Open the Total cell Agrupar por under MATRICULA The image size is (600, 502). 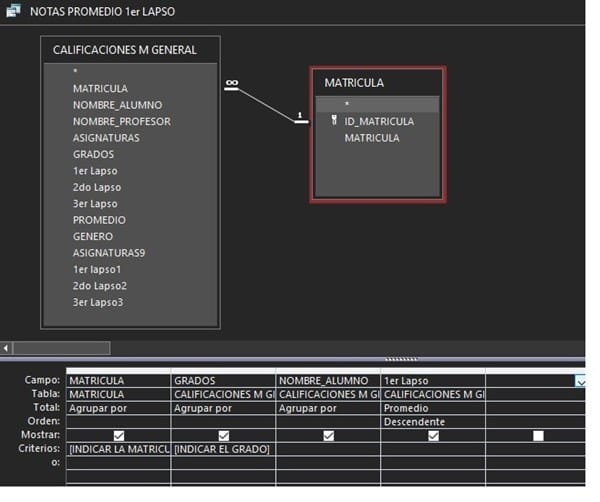tap(118, 408)
